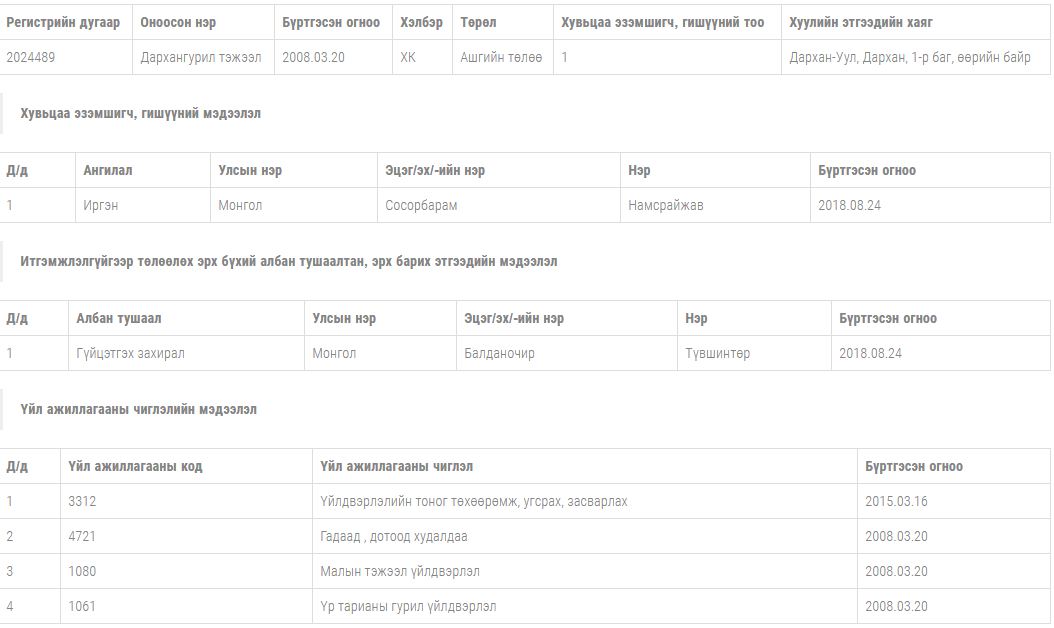Select position 'Гүйцэтгэх захирал'

[130, 353]
